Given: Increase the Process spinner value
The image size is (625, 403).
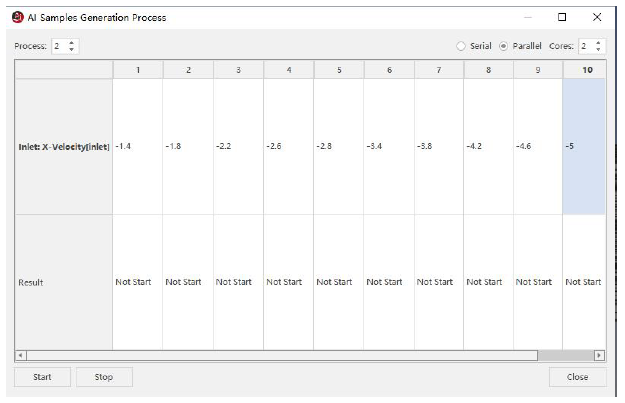Looking at the screenshot, I should [72, 43].
